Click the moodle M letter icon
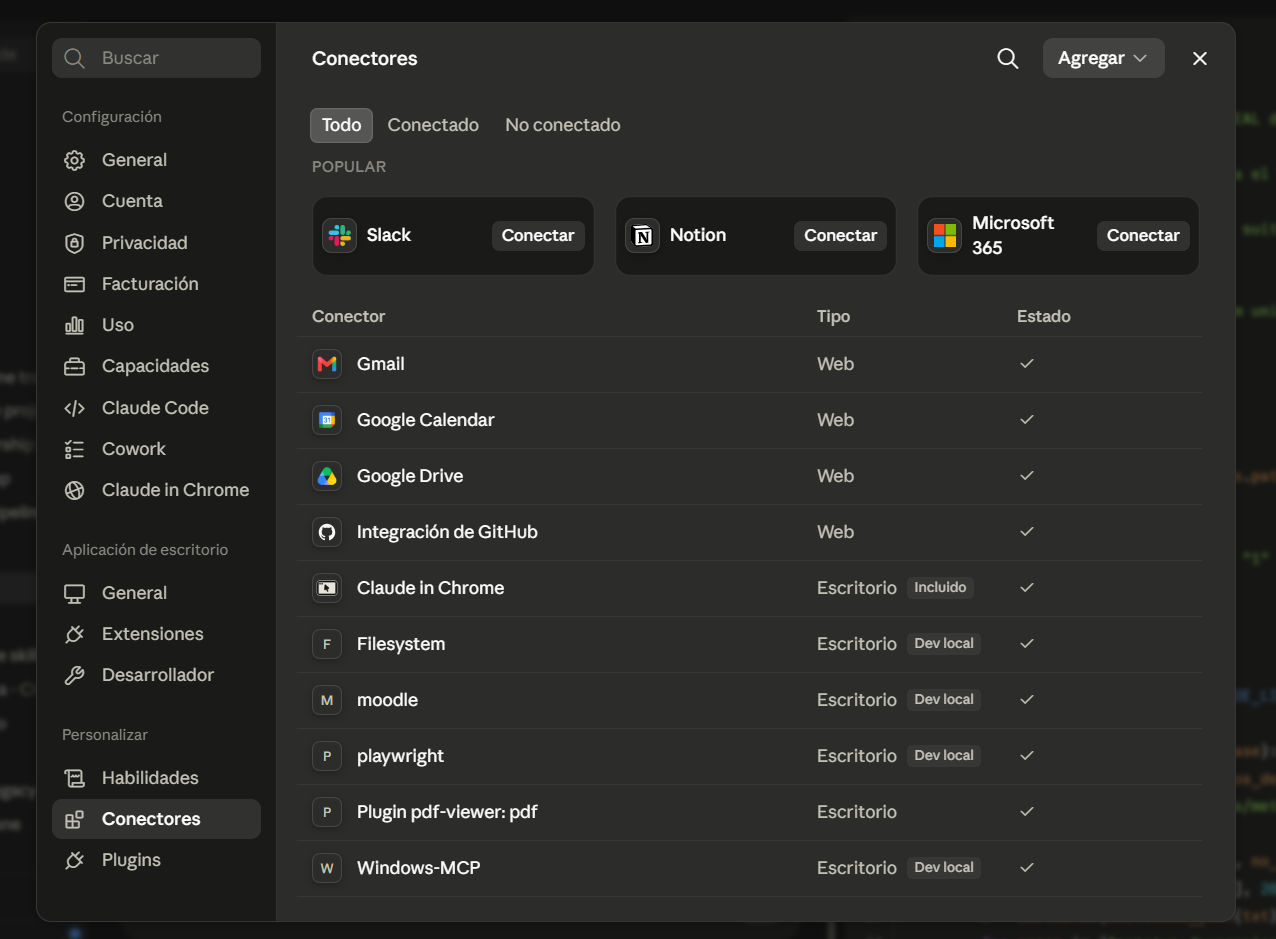 click(327, 700)
